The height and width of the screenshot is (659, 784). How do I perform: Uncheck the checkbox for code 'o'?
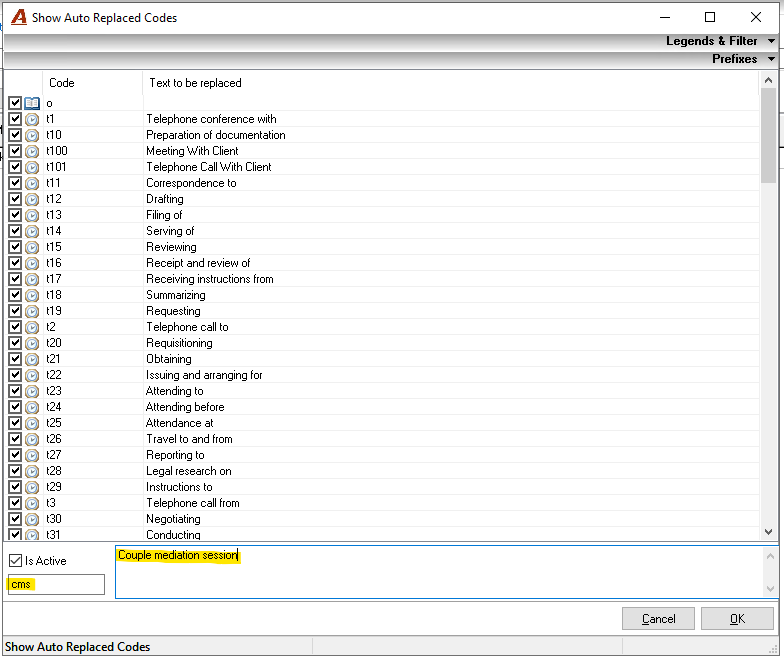[15, 102]
